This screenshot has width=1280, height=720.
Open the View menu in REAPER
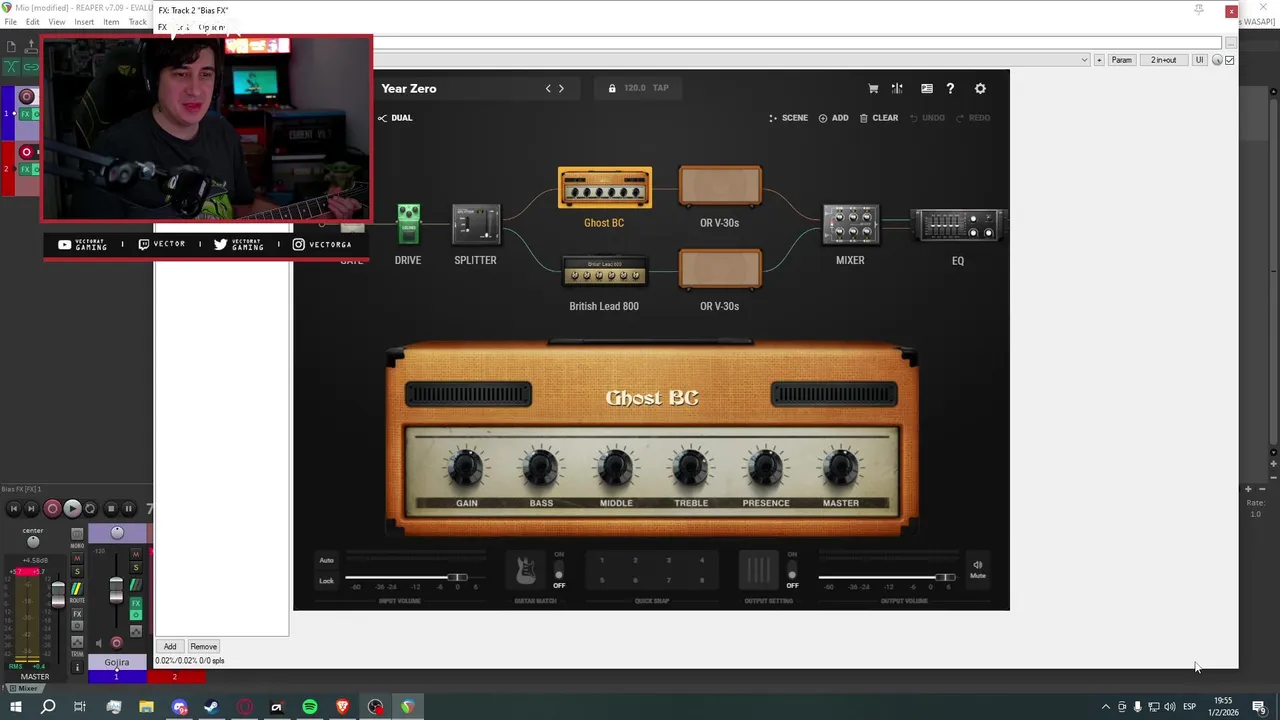(57, 22)
